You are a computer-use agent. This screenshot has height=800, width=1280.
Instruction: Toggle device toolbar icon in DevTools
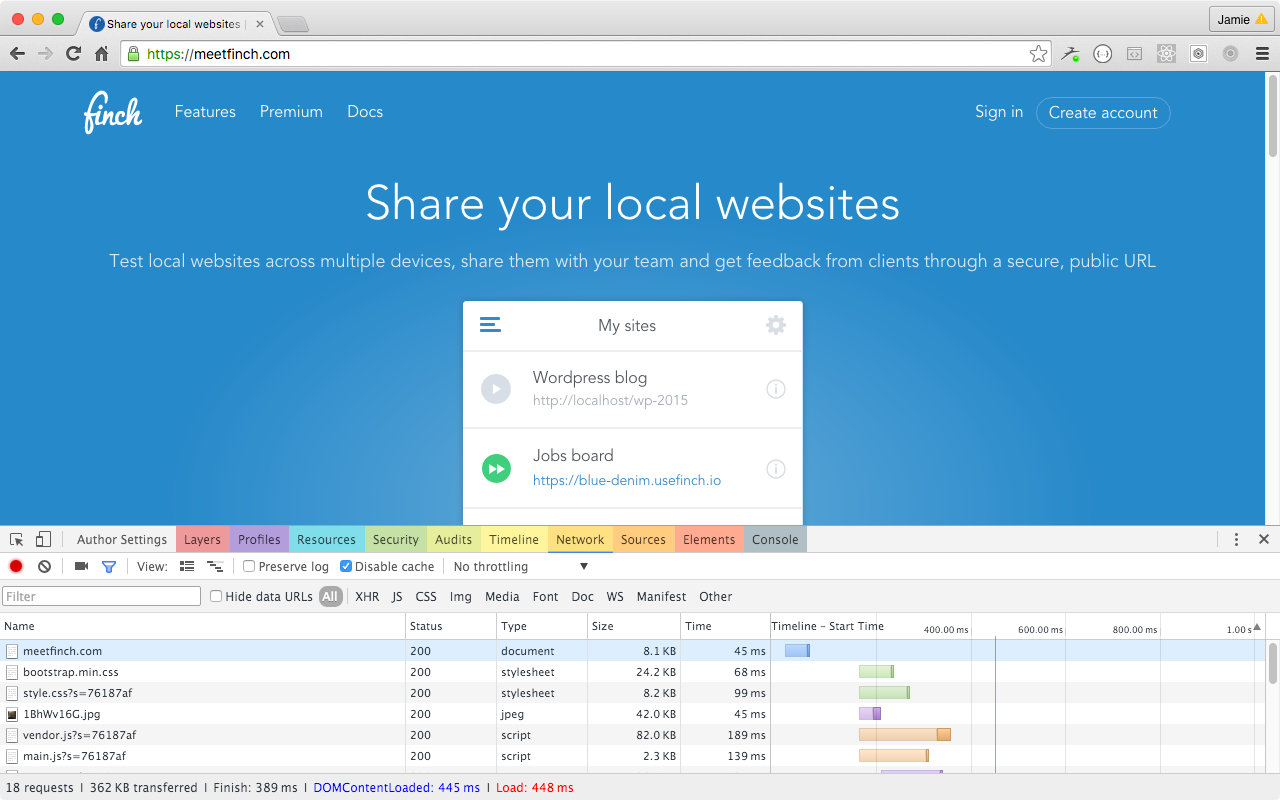(x=43, y=539)
